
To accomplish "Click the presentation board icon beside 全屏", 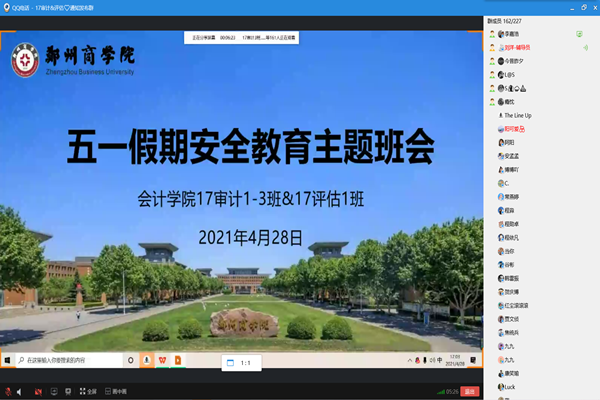I will [68, 391].
